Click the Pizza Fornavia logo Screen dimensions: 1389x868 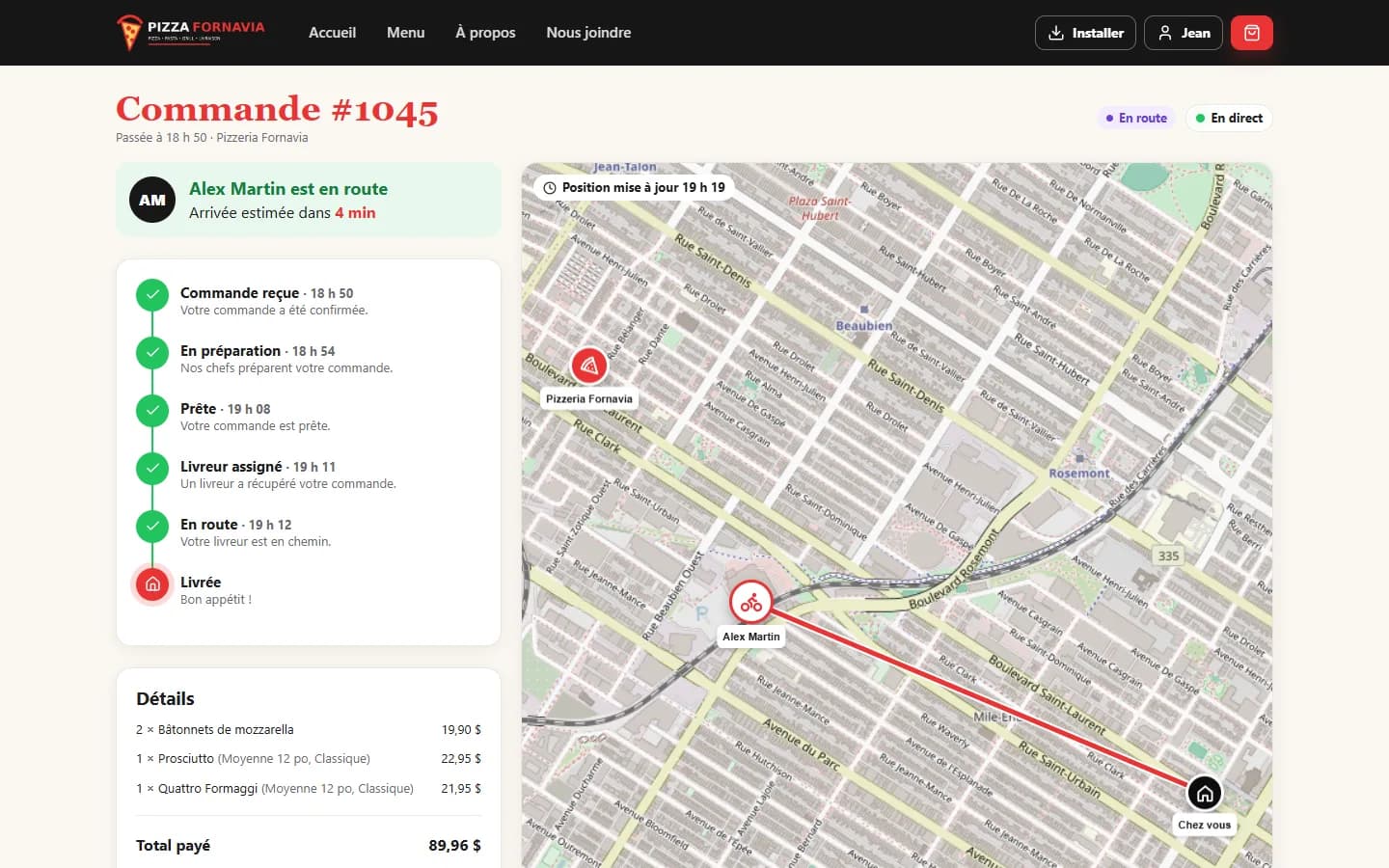pyautogui.click(x=191, y=32)
